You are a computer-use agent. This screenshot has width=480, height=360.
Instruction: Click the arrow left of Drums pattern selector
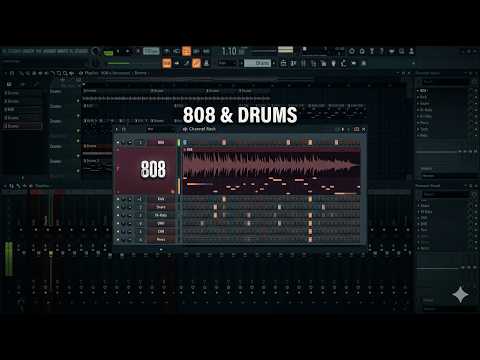click(241, 63)
